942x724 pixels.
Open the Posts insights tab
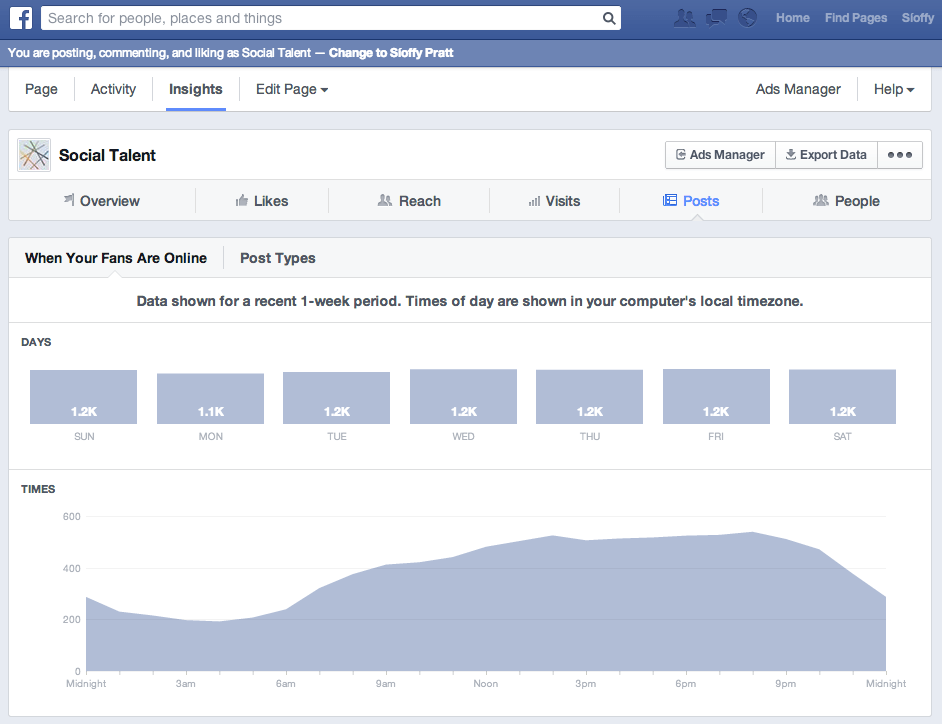[691, 201]
